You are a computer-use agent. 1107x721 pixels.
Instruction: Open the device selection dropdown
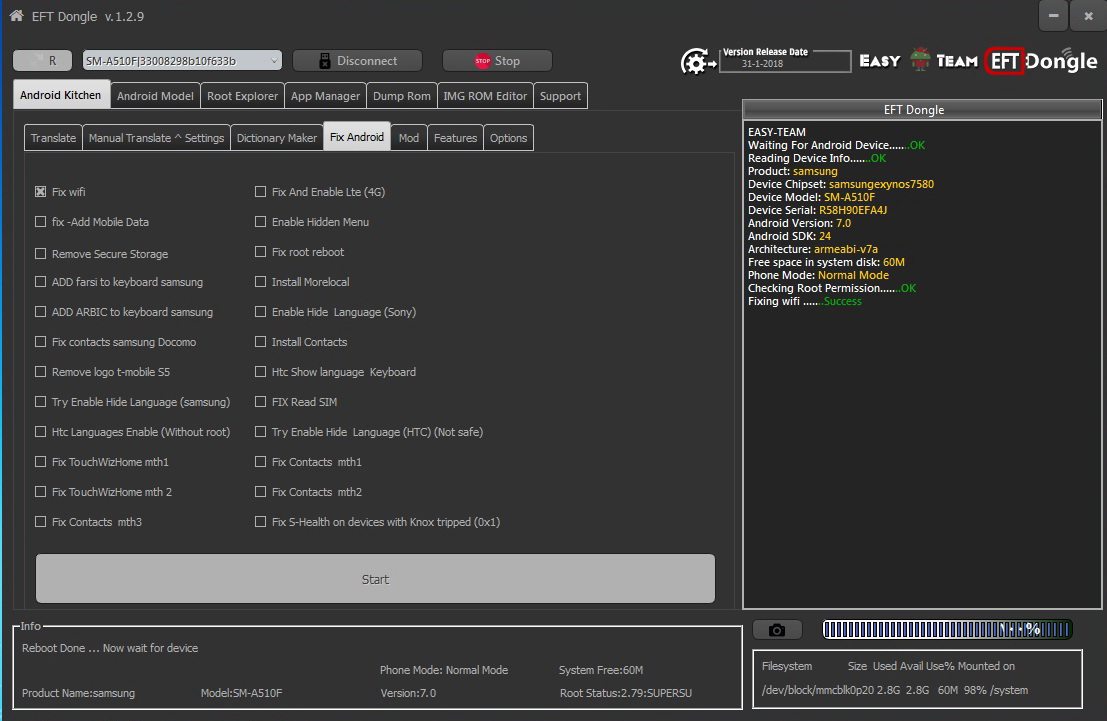pos(182,61)
